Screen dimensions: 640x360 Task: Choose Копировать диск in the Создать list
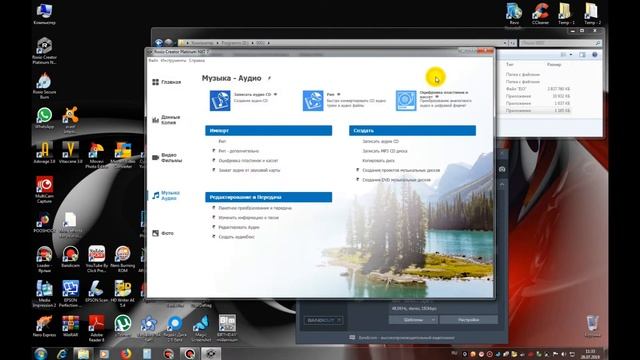378,160
